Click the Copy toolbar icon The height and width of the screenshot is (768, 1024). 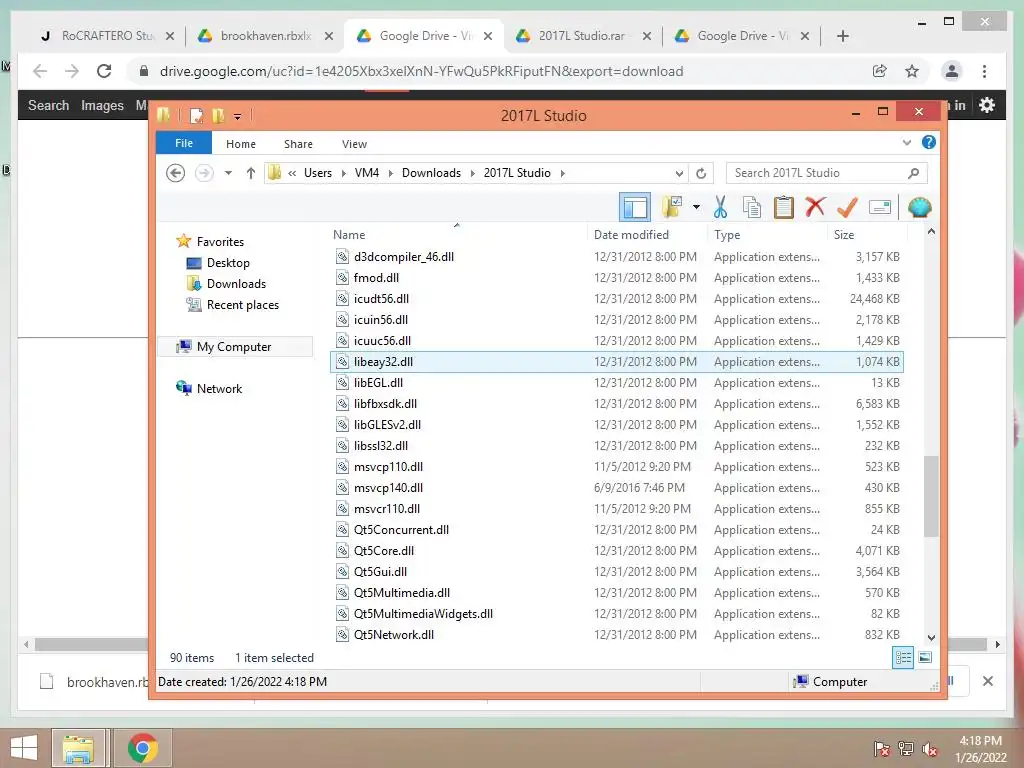pyautogui.click(x=752, y=207)
